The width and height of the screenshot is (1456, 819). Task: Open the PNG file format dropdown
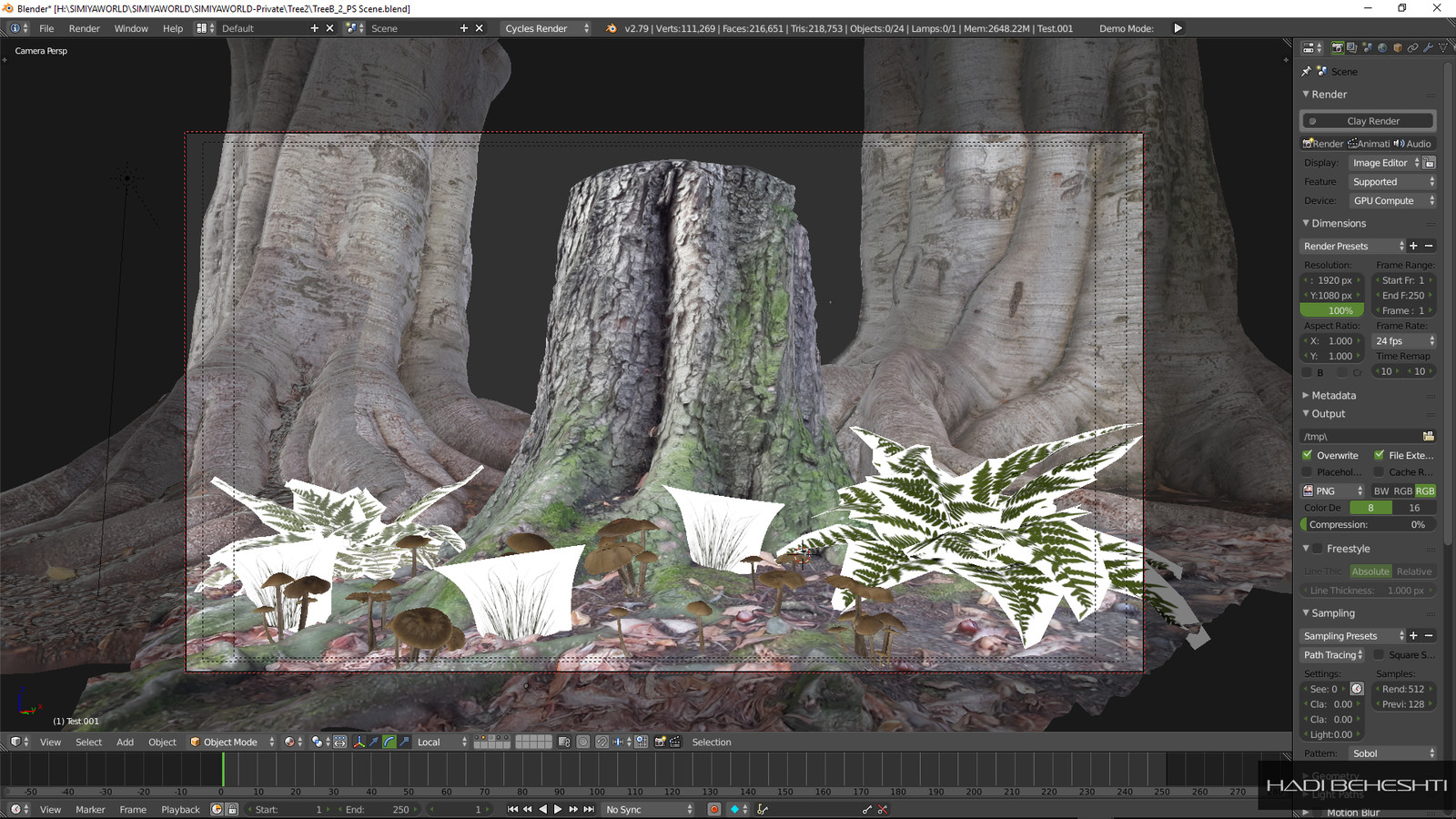(1333, 490)
